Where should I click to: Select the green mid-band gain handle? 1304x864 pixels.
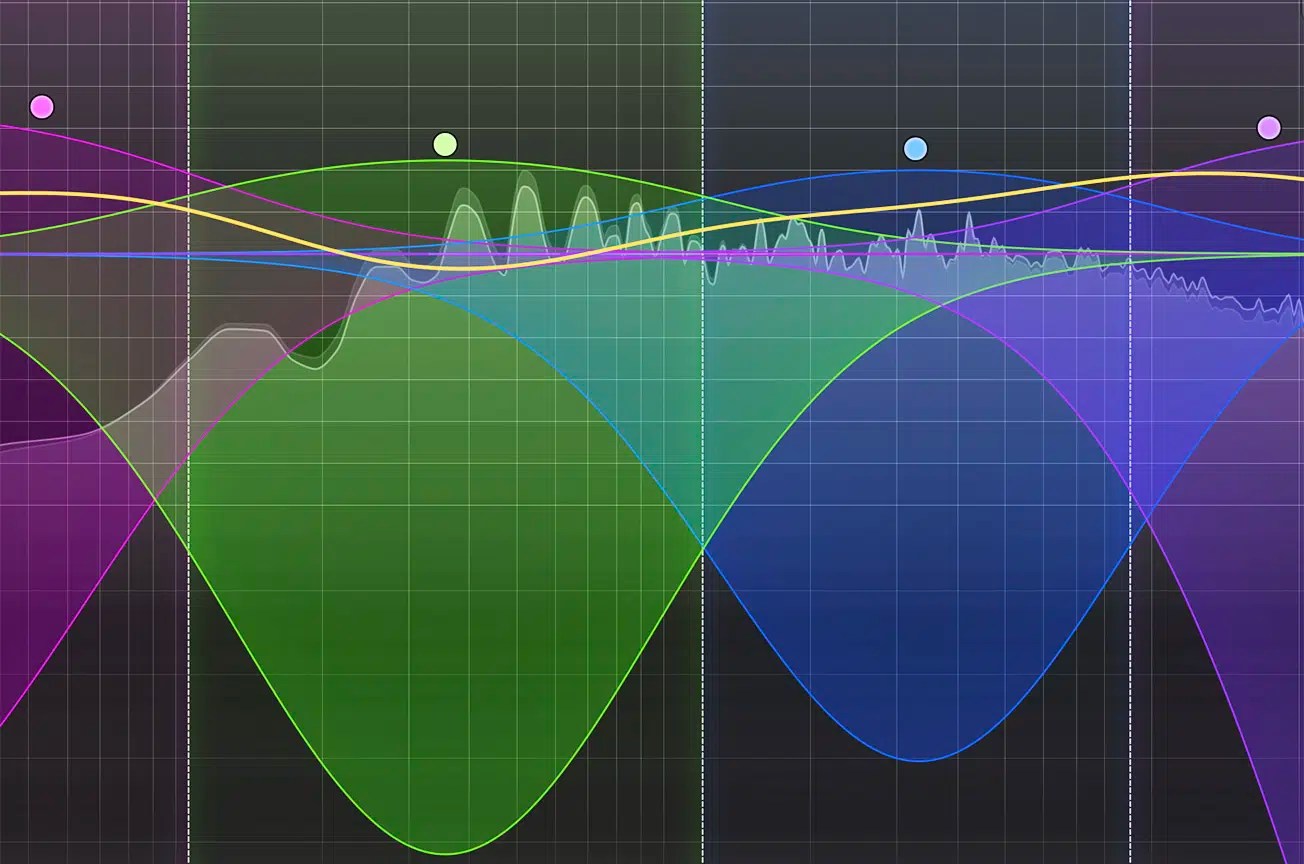tap(443, 143)
